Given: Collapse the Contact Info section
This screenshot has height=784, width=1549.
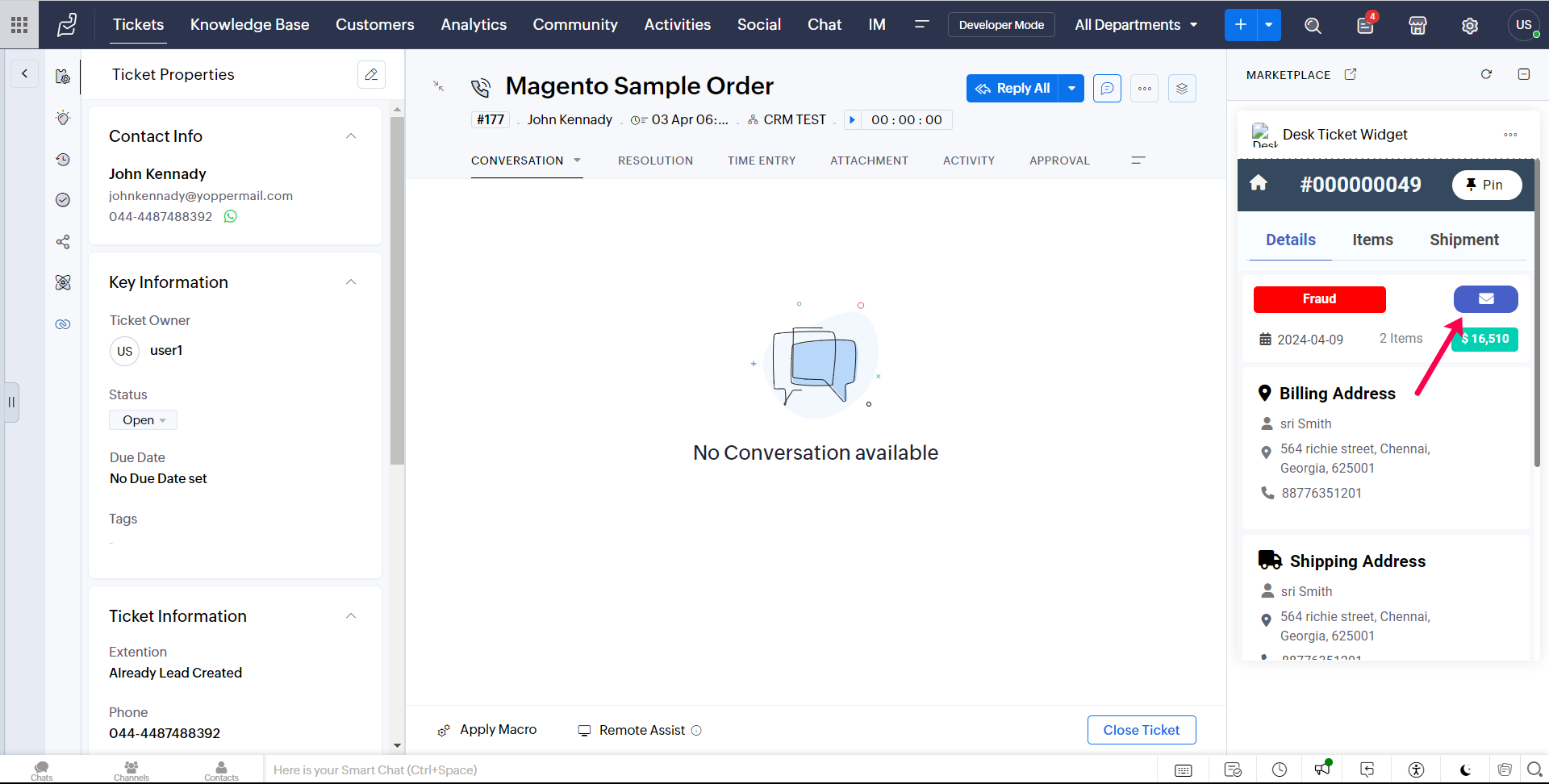Looking at the screenshot, I should (351, 136).
